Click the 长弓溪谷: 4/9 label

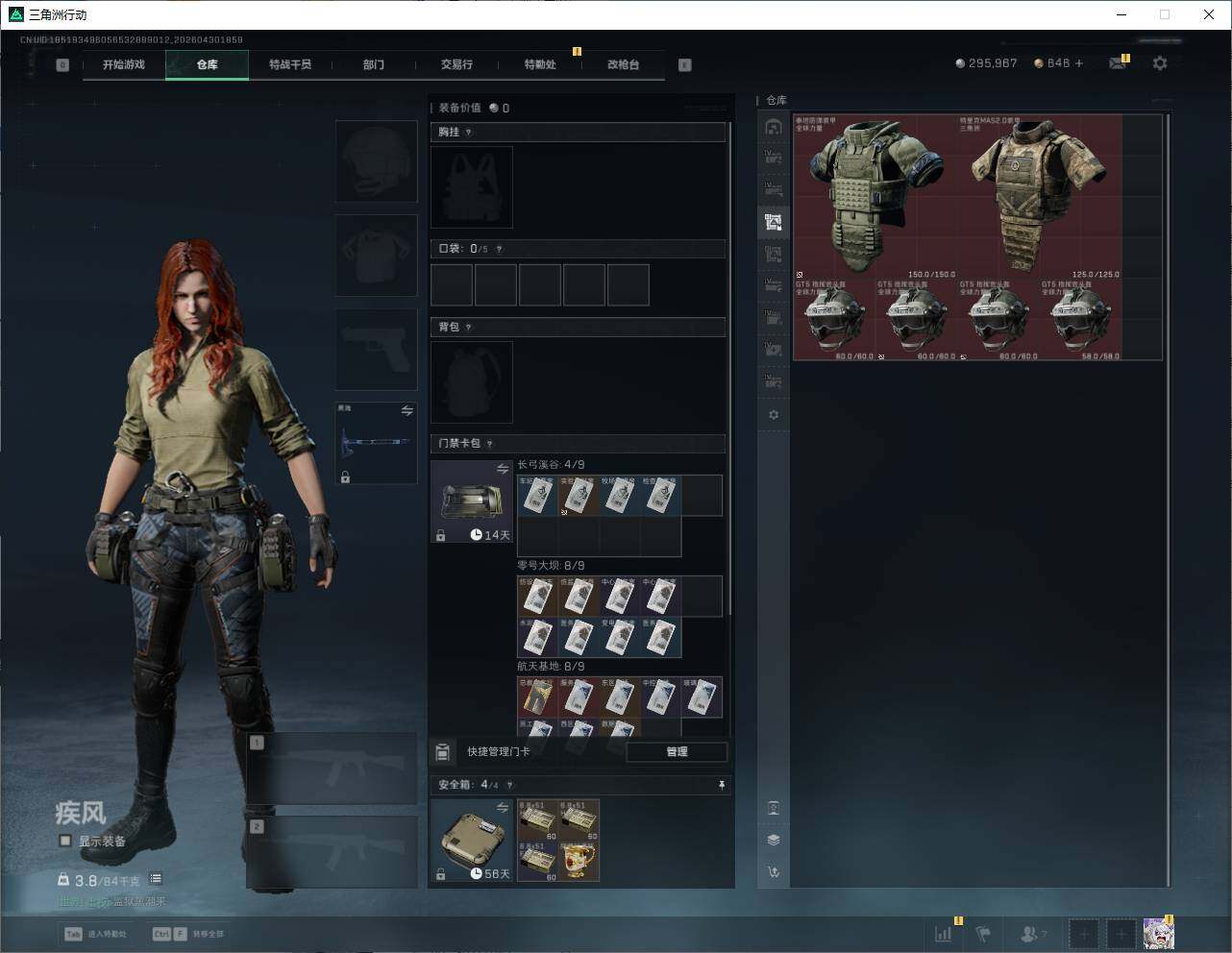point(551,465)
